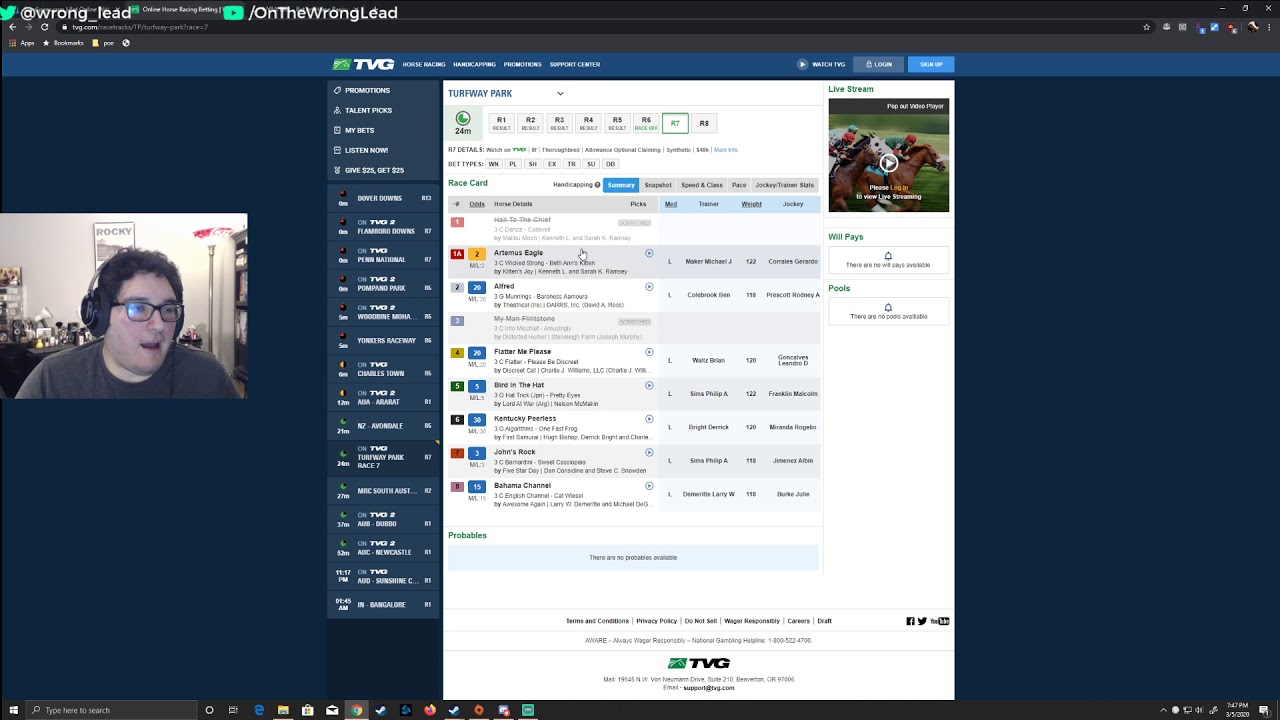Open Windows Task View button

point(233,710)
